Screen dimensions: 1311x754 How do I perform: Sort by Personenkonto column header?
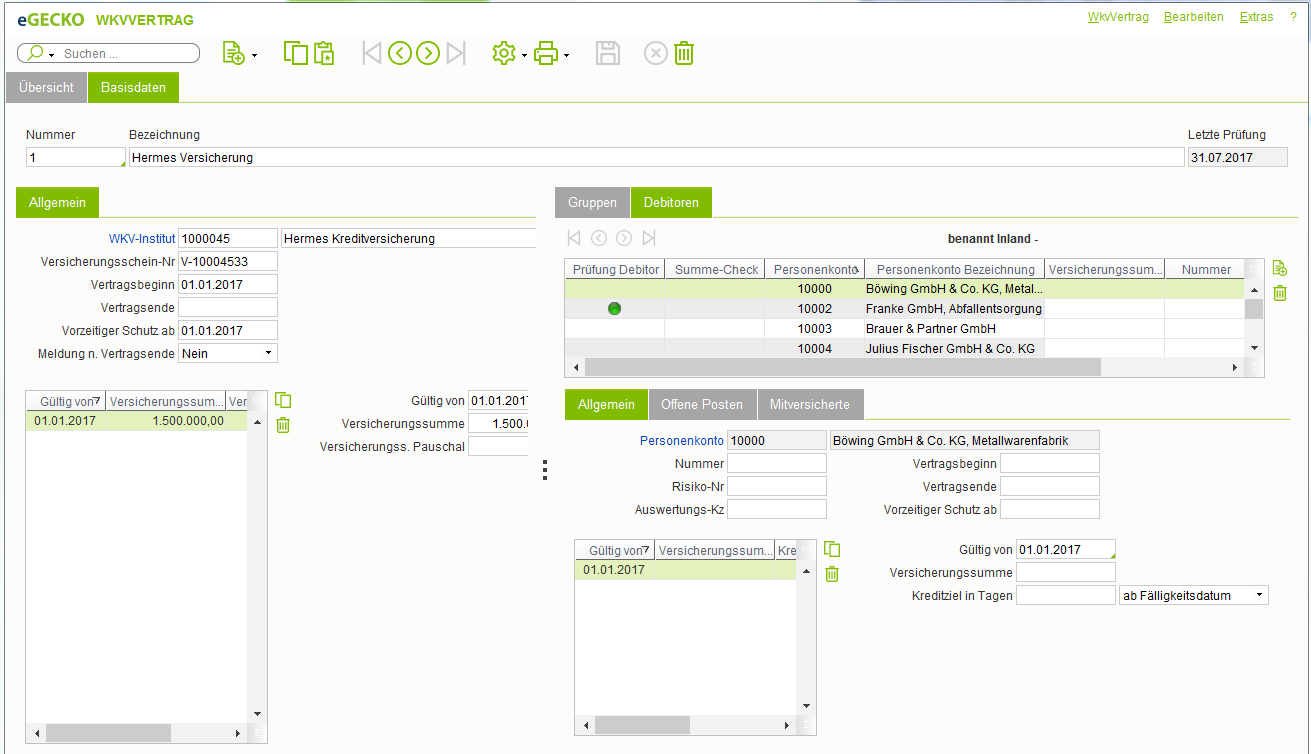[814, 269]
